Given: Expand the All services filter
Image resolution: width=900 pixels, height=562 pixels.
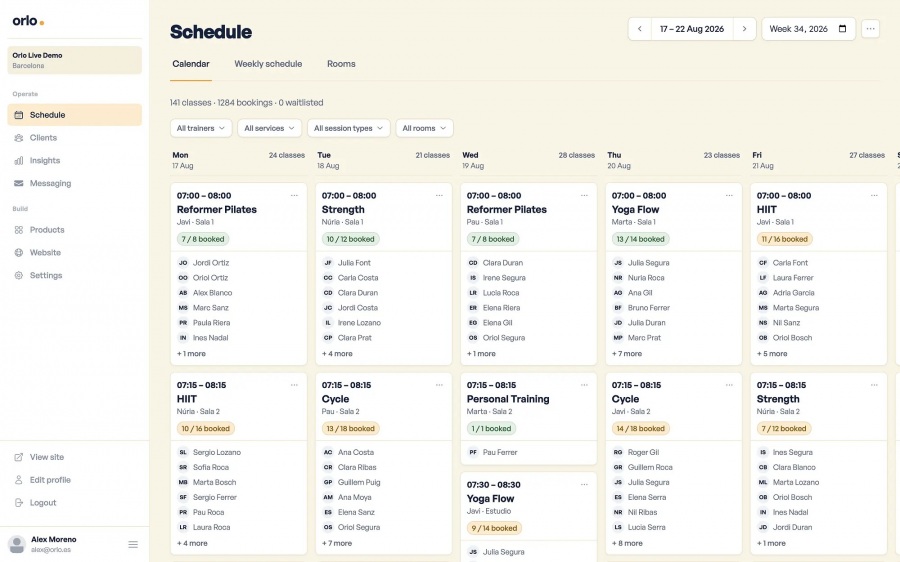Looking at the screenshot, I should 269,128.
